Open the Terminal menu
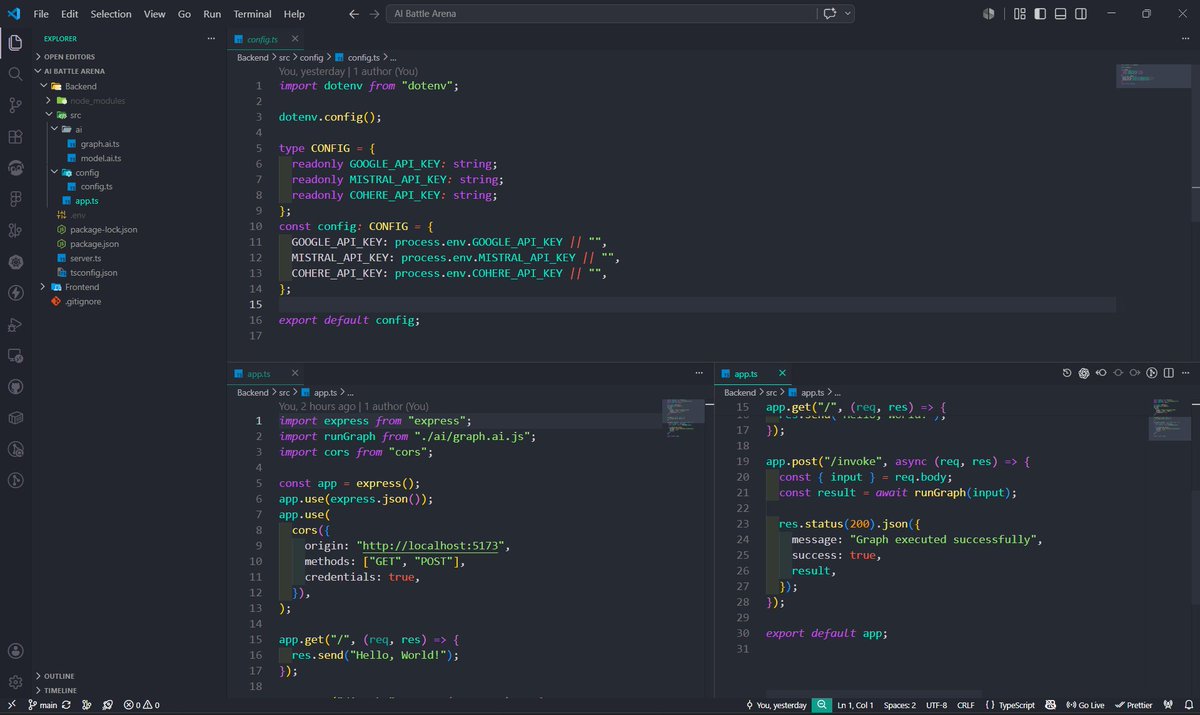 [x=252, y=14]
